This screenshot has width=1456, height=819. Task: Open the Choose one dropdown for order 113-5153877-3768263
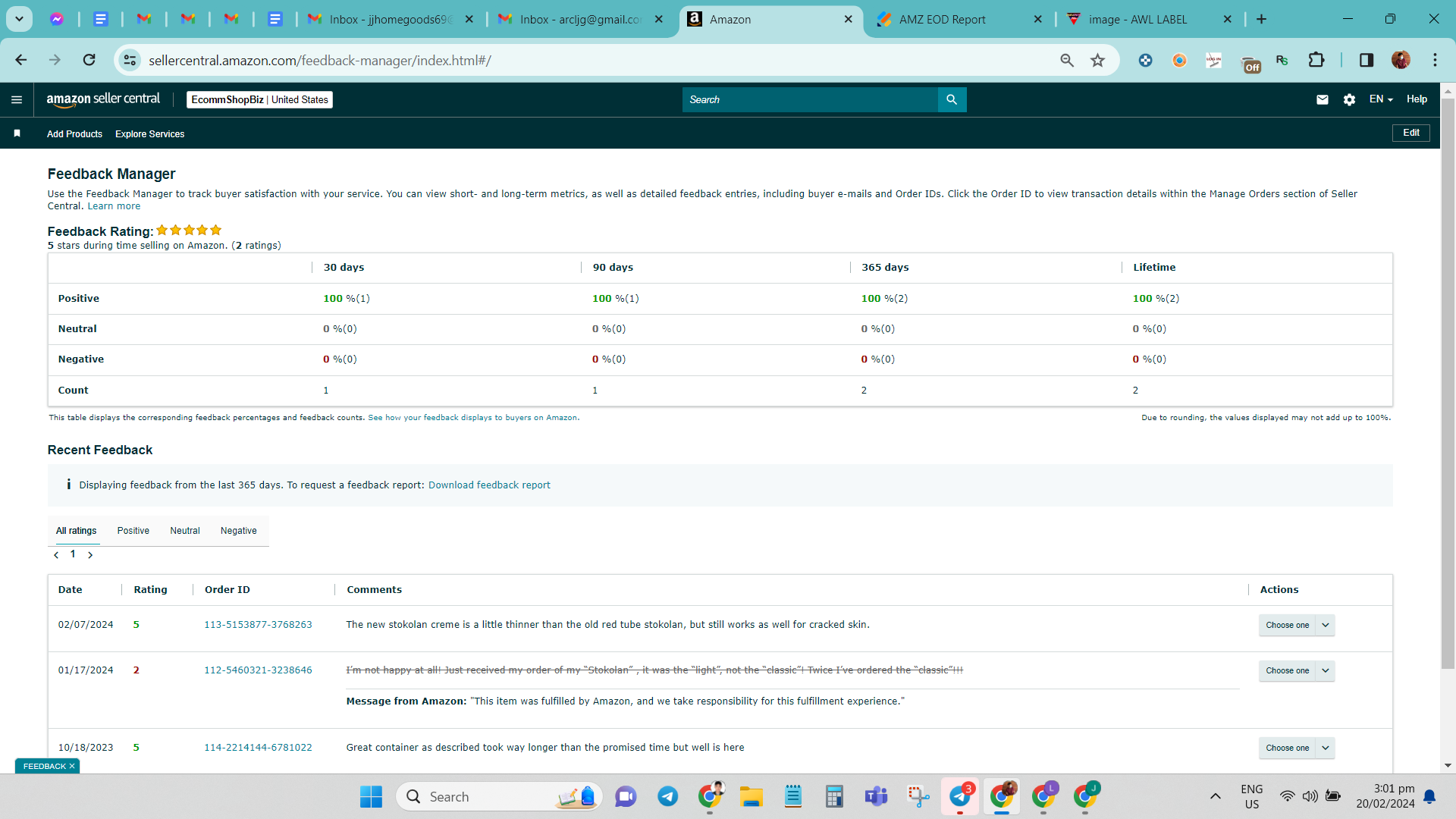click(x=1297, y=625)
